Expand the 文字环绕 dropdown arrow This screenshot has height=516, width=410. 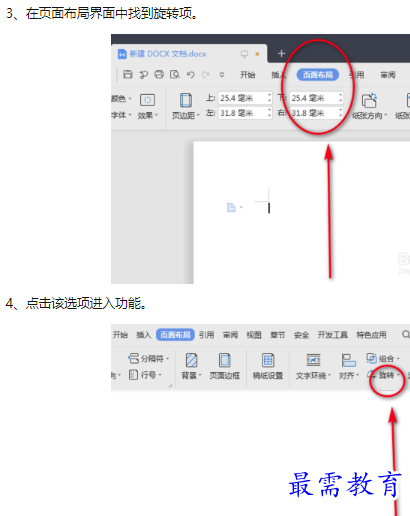tap(329, 376)
